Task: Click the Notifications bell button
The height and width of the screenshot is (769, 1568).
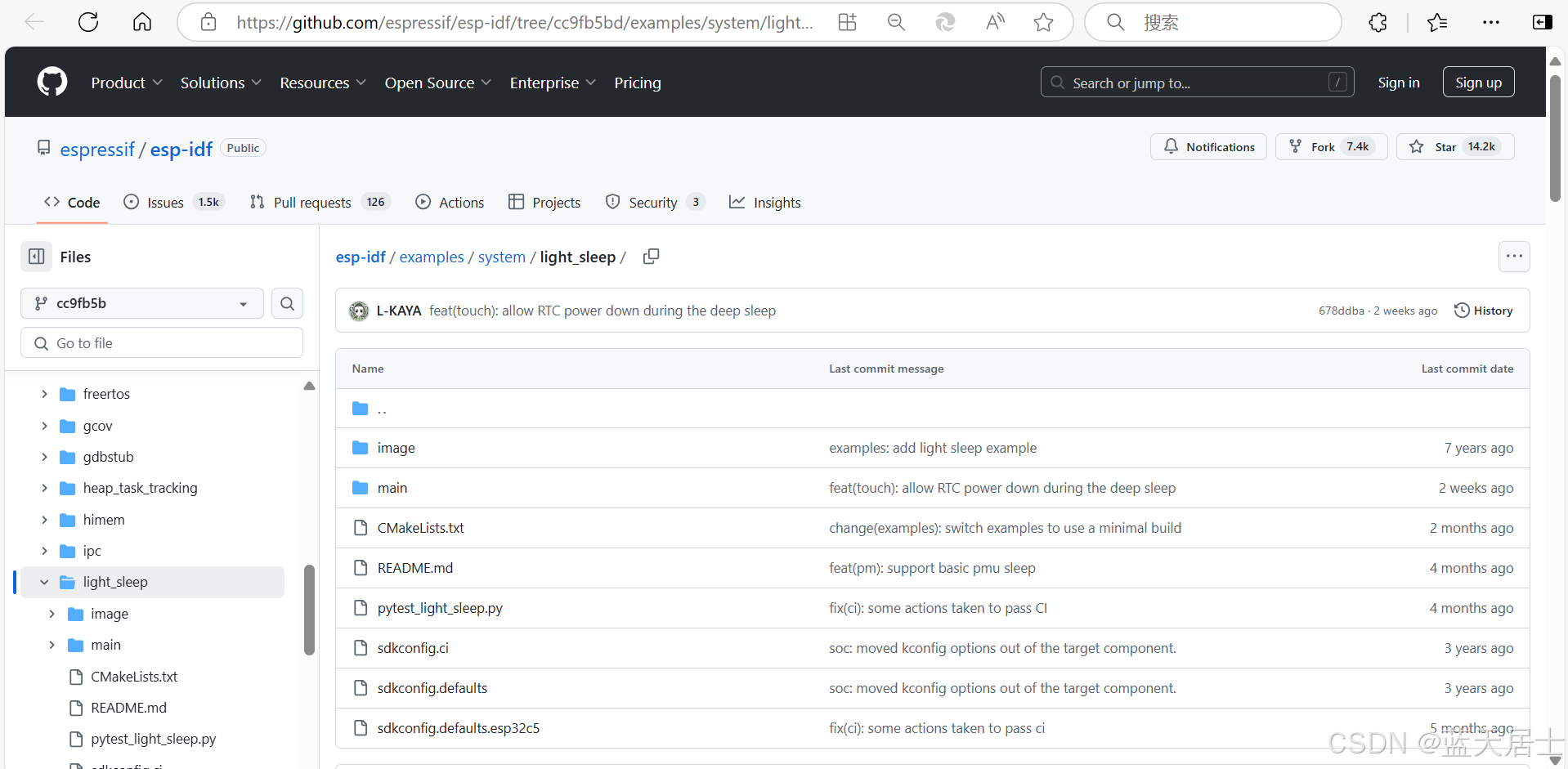Action: 1208,147
